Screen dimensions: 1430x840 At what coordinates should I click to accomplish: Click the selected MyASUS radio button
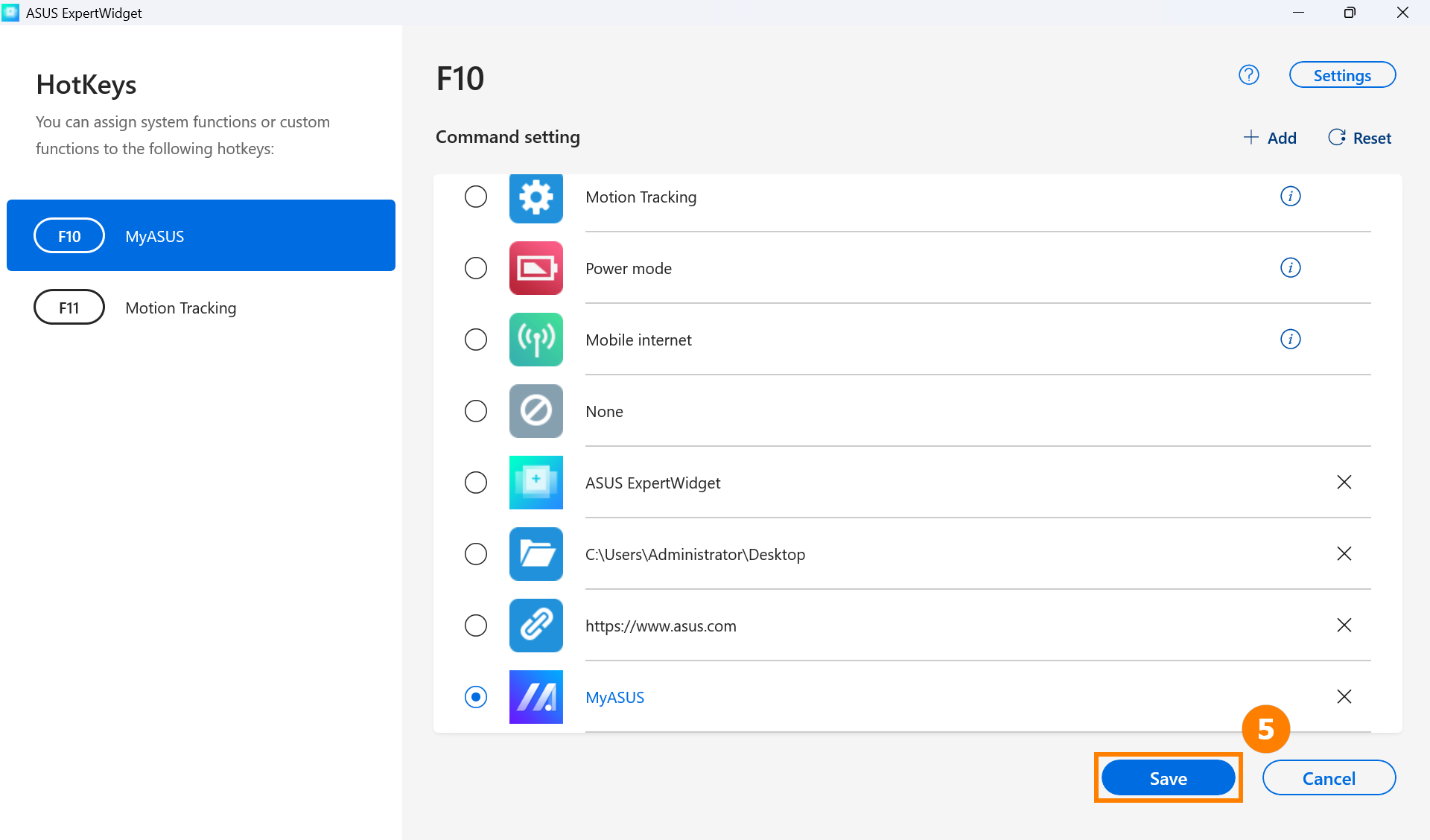pos(476,697)
